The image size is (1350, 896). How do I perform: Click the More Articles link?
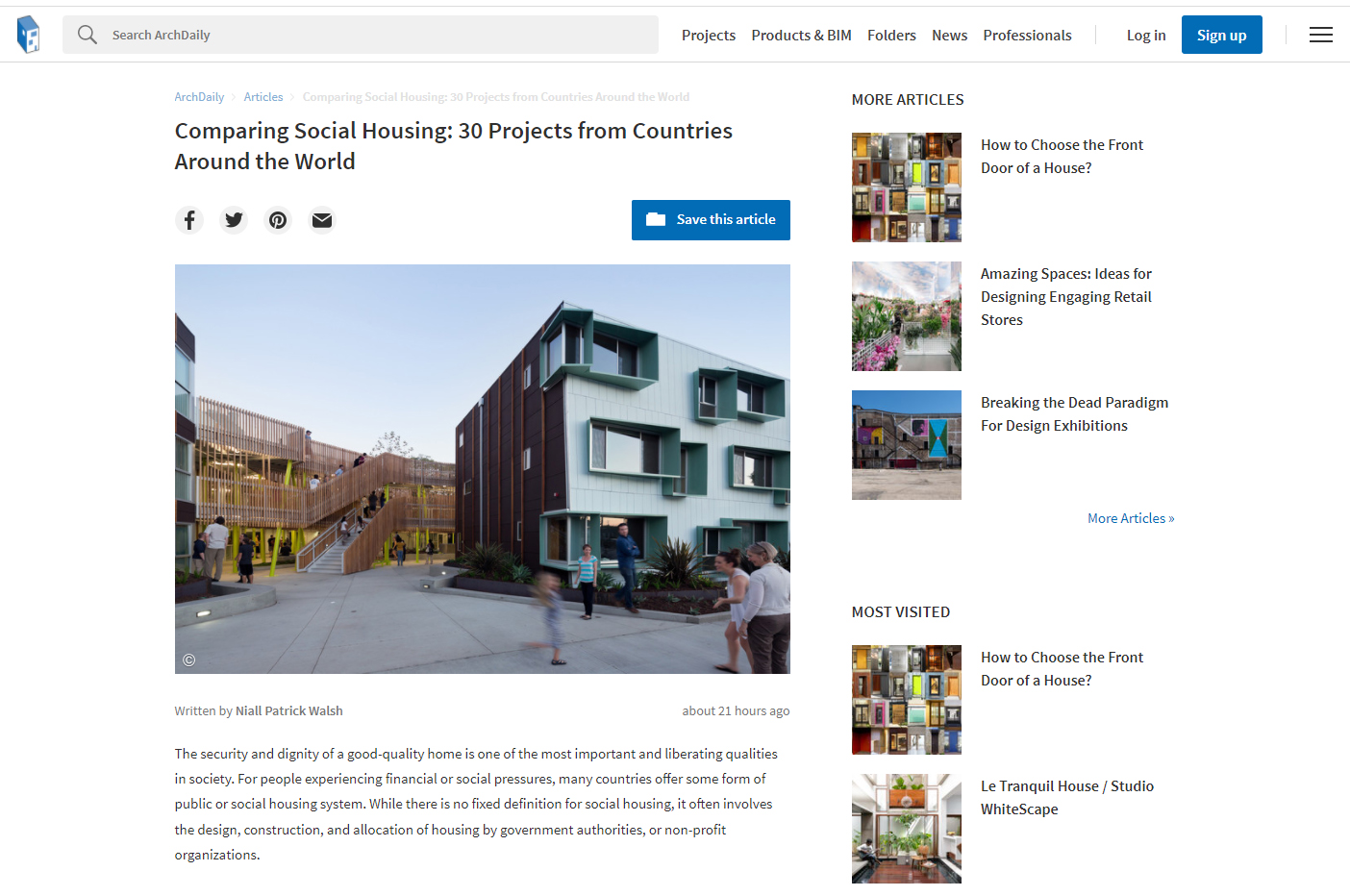click(1131, 518)
